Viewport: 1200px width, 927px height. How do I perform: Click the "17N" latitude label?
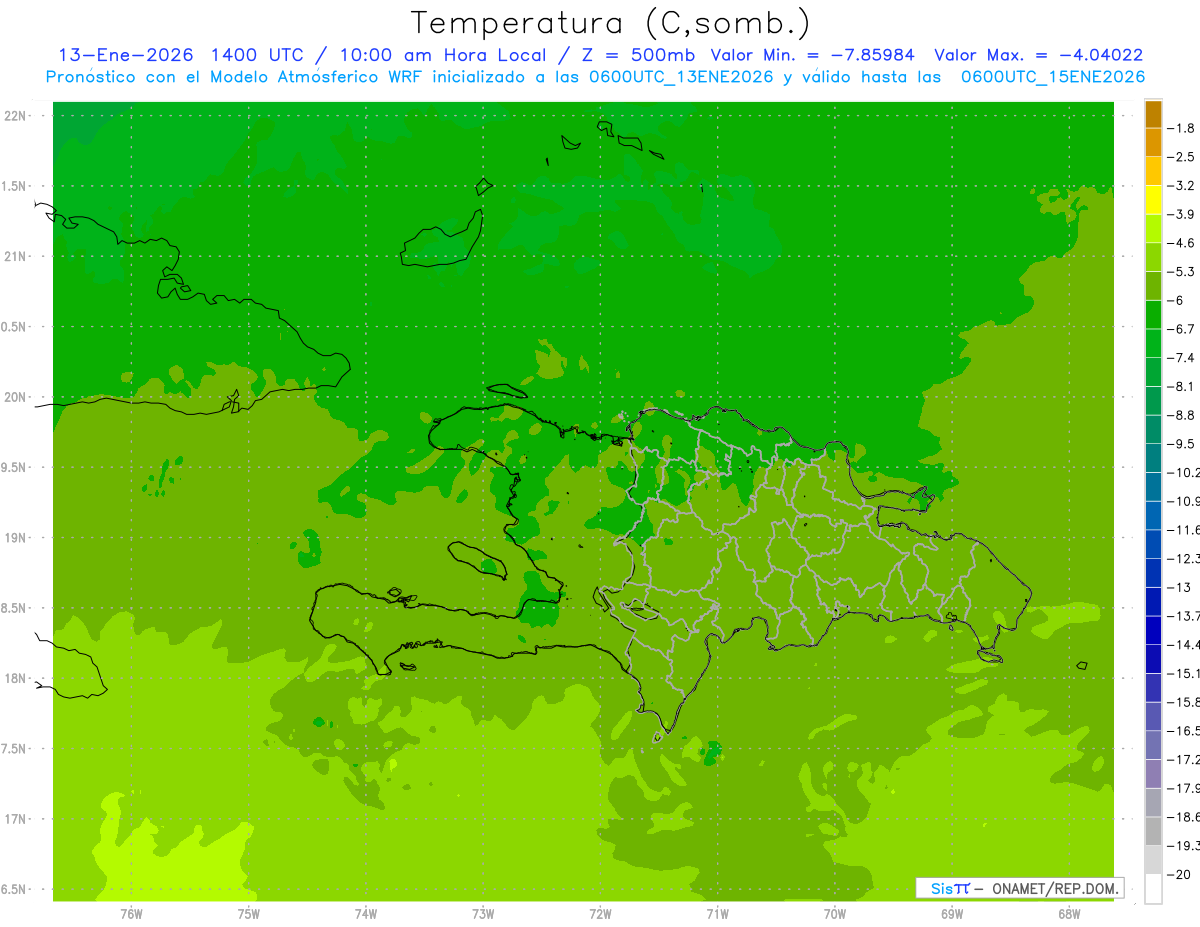[16, 820]
